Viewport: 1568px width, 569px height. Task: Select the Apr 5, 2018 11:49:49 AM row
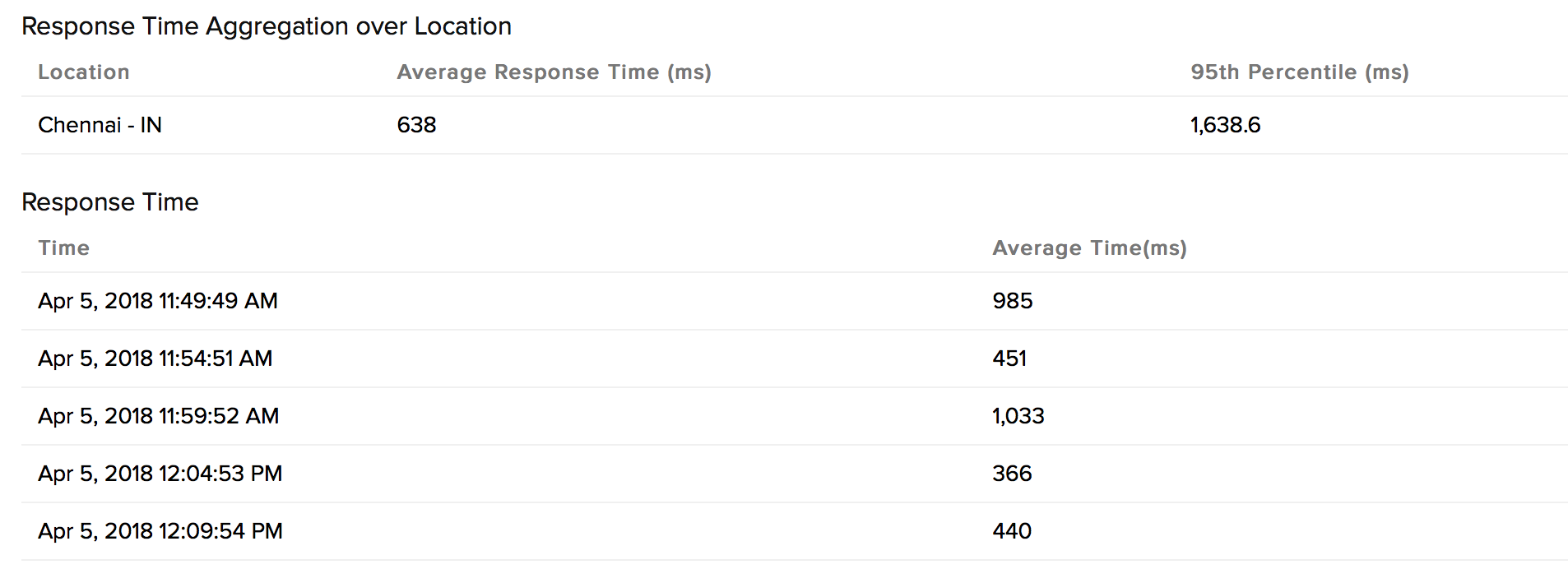pos(158,301)
